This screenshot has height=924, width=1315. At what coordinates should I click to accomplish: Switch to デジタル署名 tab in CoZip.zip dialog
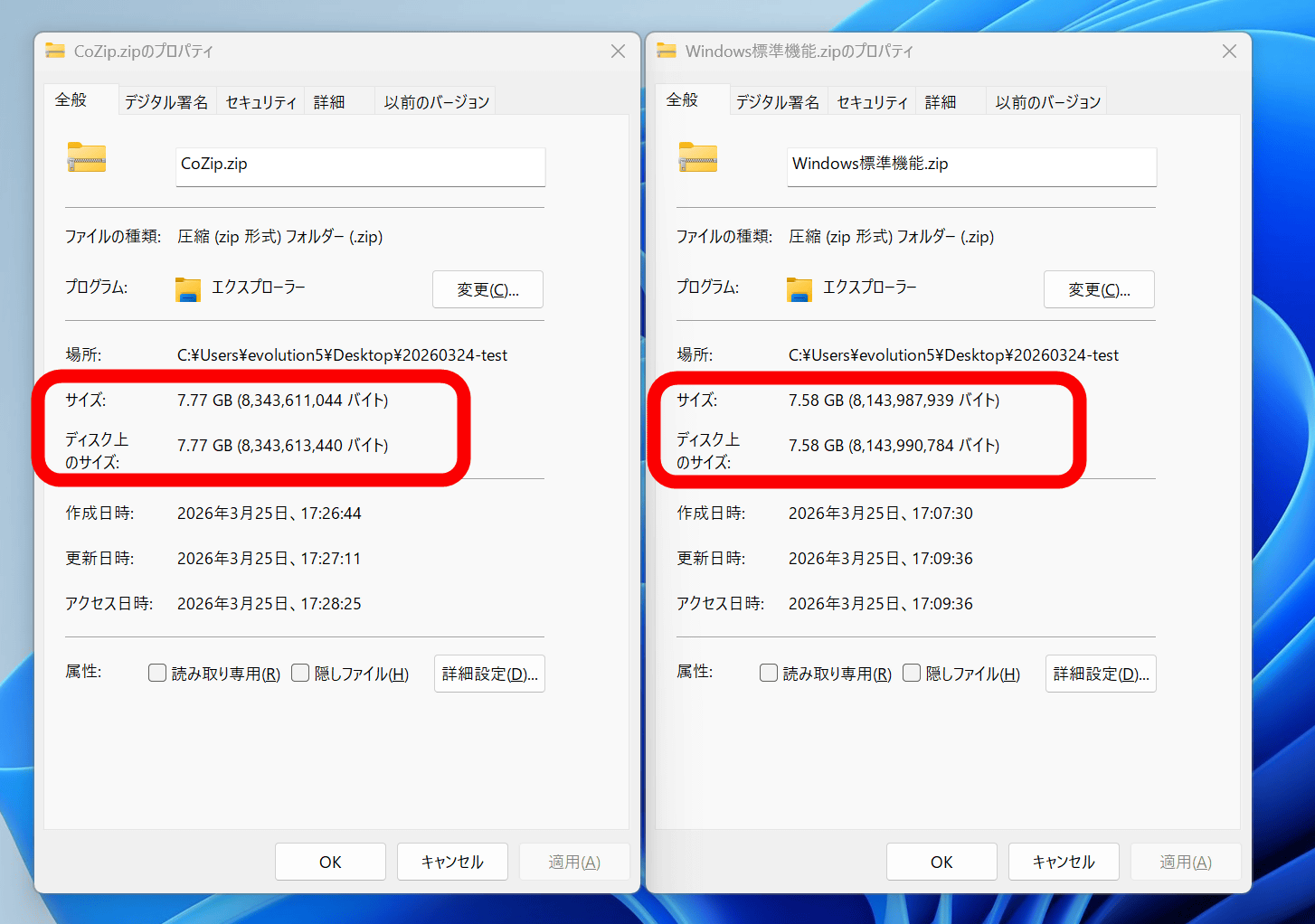[x=166, y=102]
